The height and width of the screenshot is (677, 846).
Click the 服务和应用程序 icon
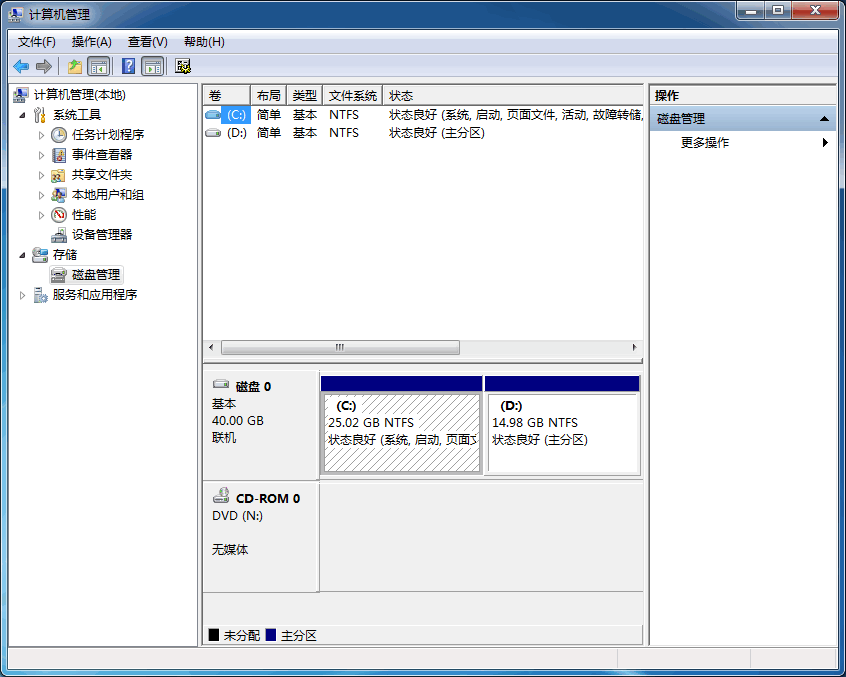click(40, 295)
